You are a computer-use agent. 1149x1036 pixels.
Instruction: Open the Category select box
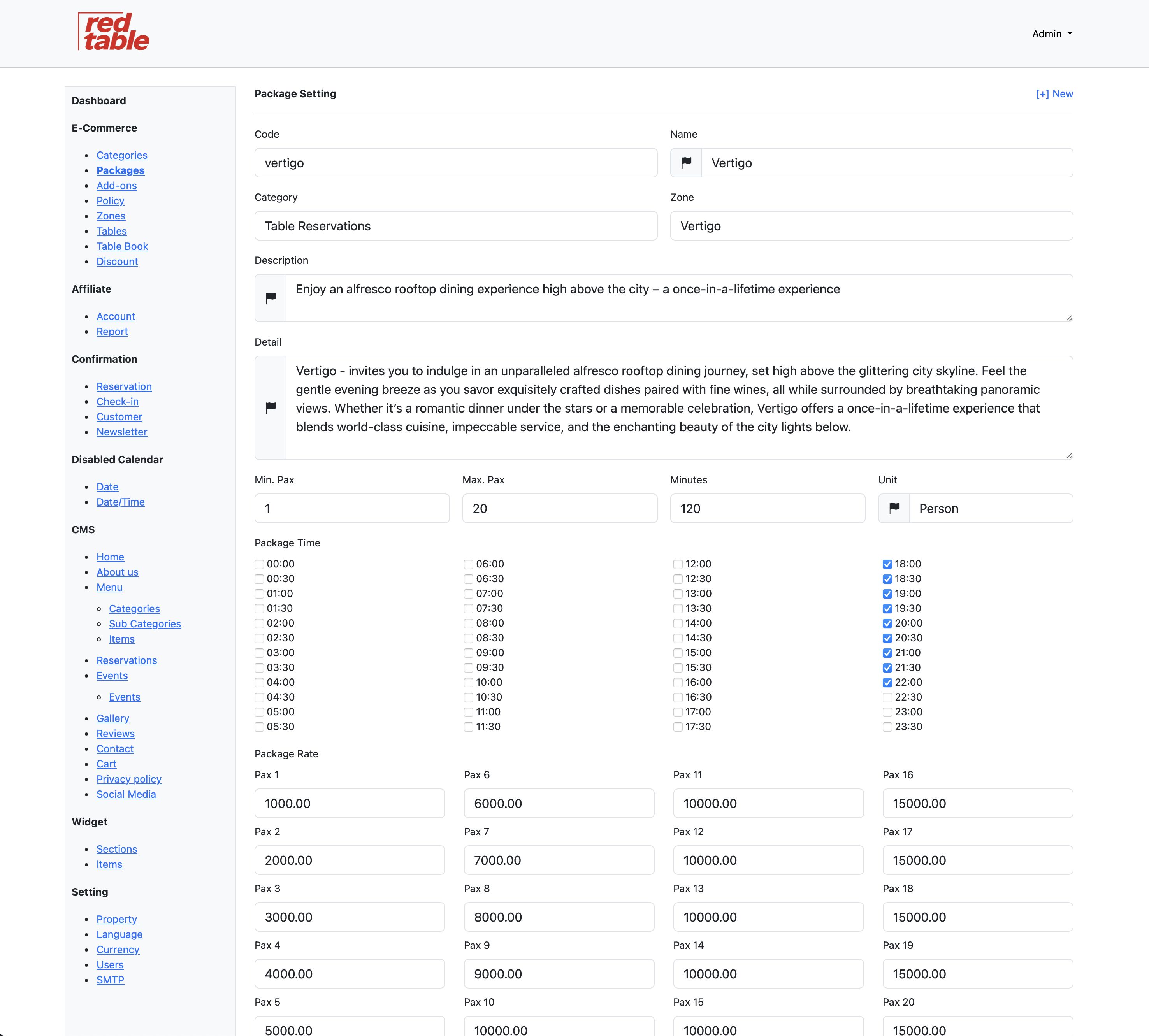(455, 226)
